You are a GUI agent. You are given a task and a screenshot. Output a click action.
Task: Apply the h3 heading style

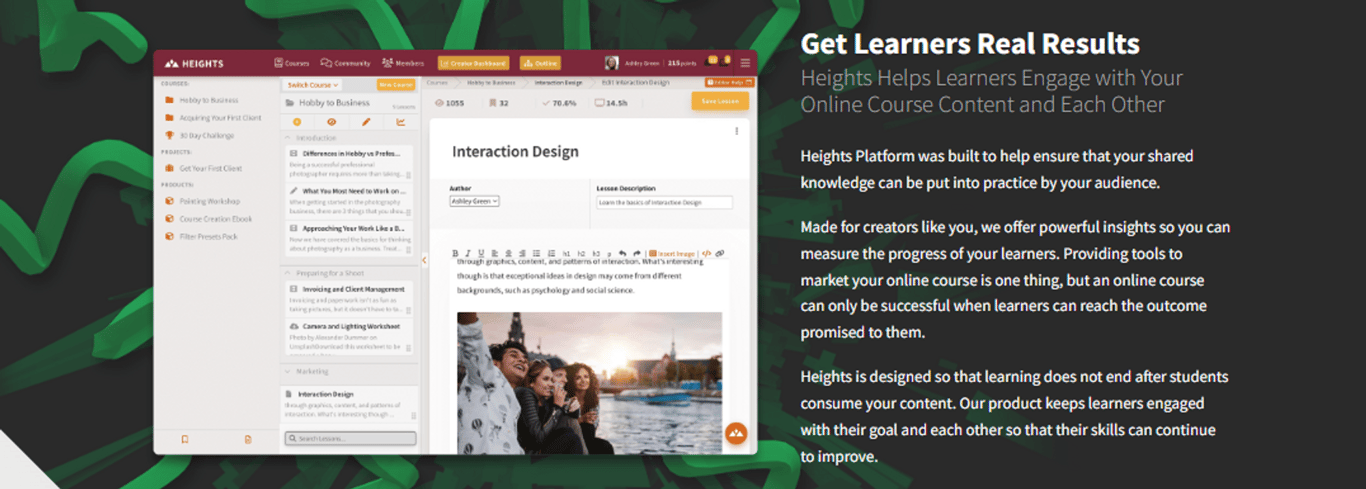[596, 254]
